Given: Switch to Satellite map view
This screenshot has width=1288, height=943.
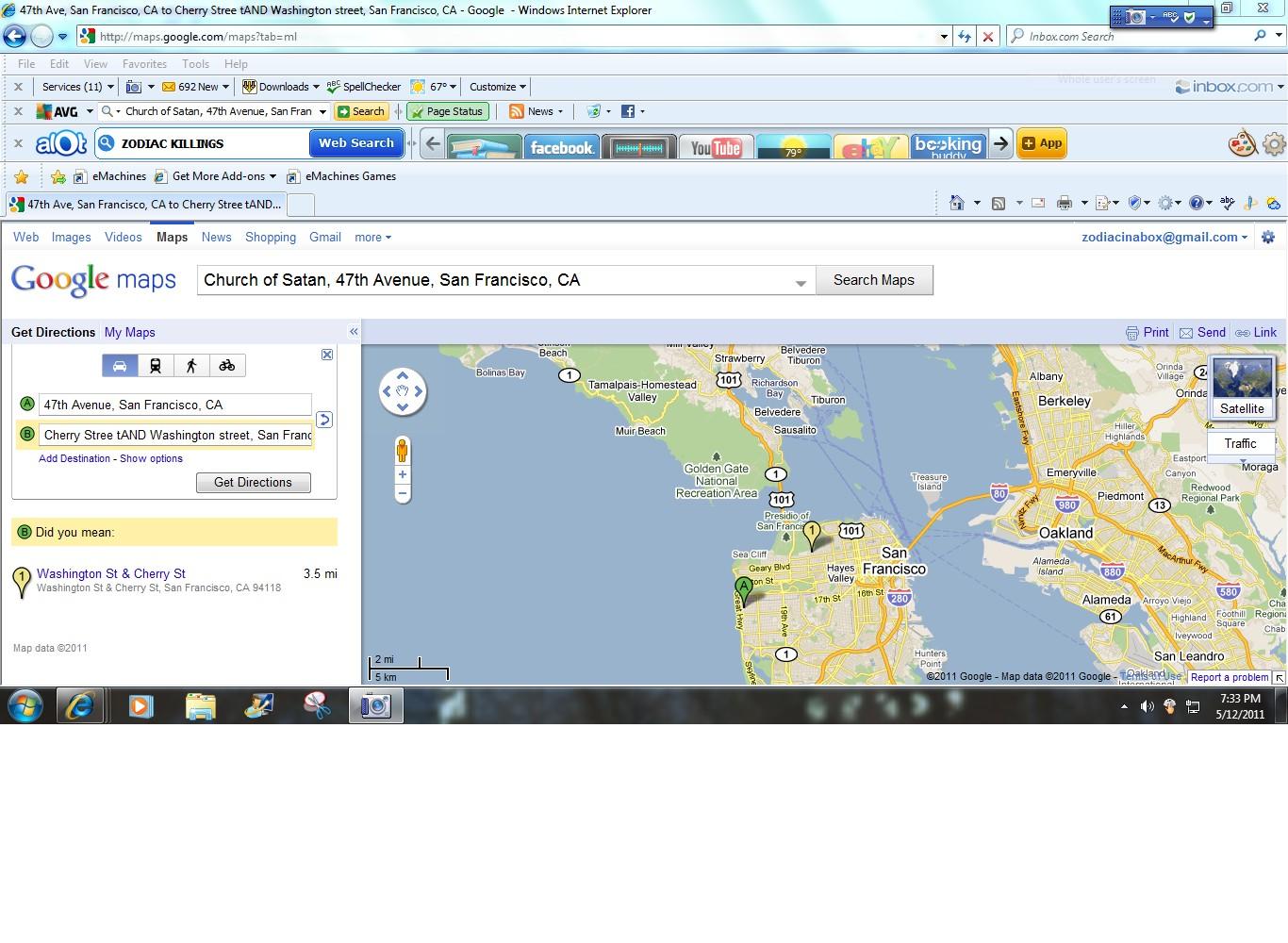Looking at the screenshot, I should pos(1242,387).
